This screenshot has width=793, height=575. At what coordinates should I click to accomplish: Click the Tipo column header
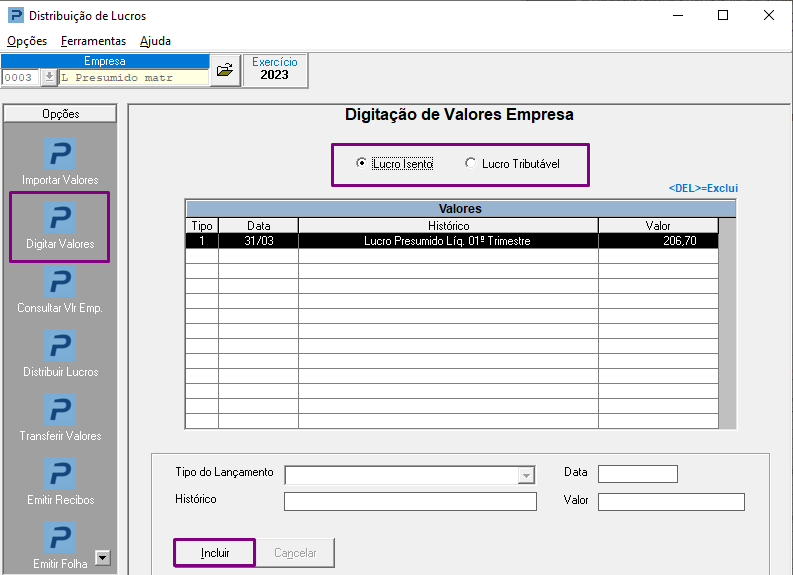click(202, 226)
